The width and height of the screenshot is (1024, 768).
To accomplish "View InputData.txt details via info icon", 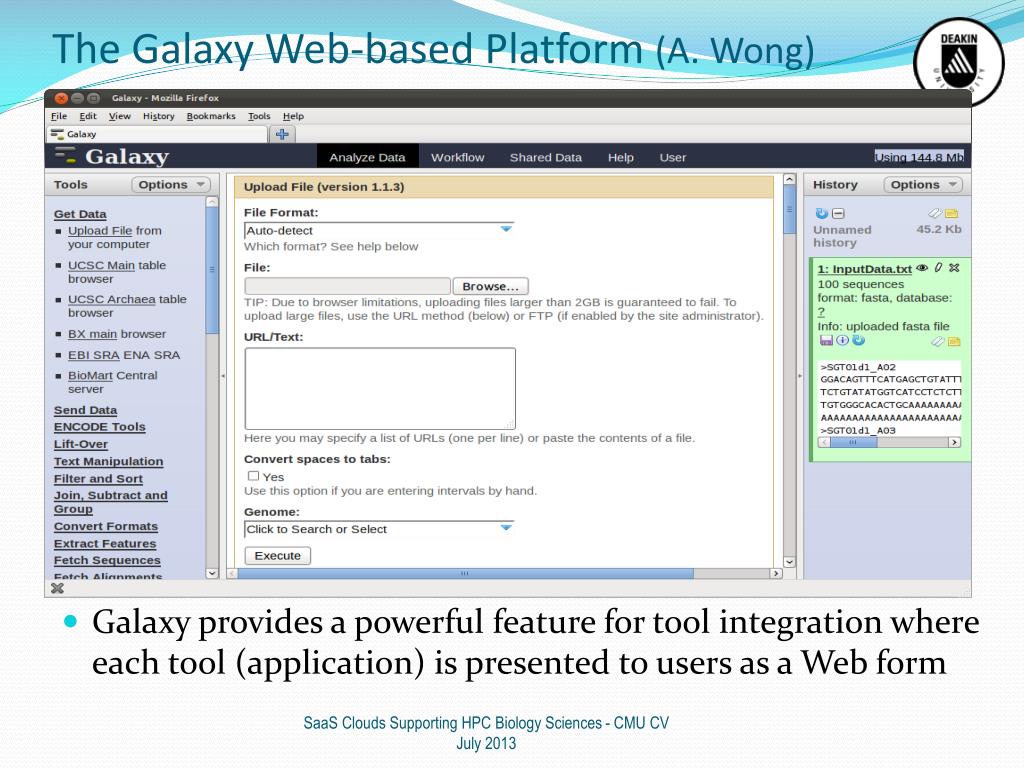I will tap(842, 340).
